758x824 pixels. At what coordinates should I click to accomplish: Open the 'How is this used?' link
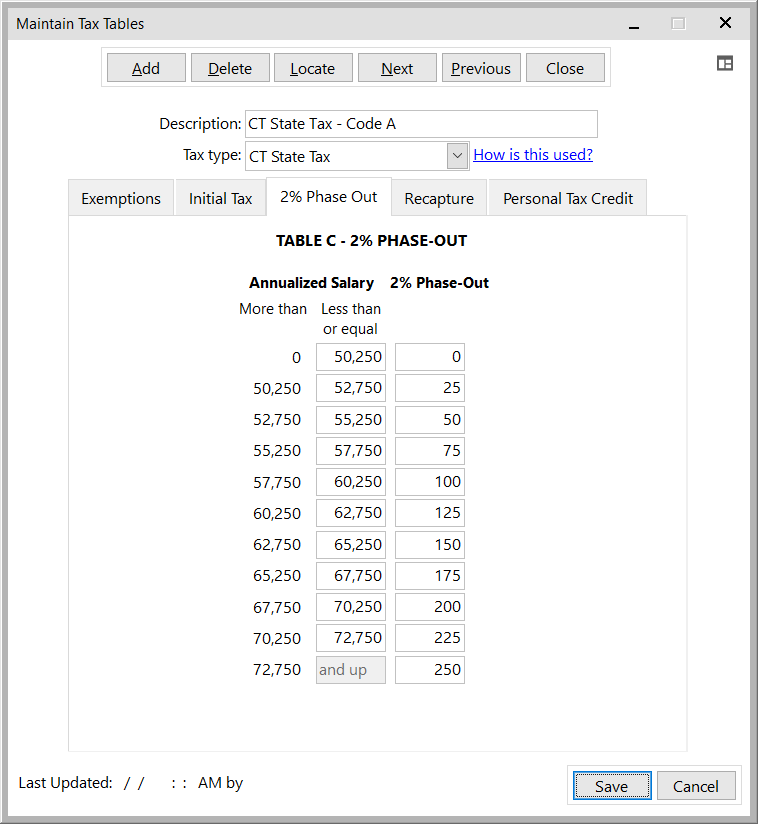(532, 154)
